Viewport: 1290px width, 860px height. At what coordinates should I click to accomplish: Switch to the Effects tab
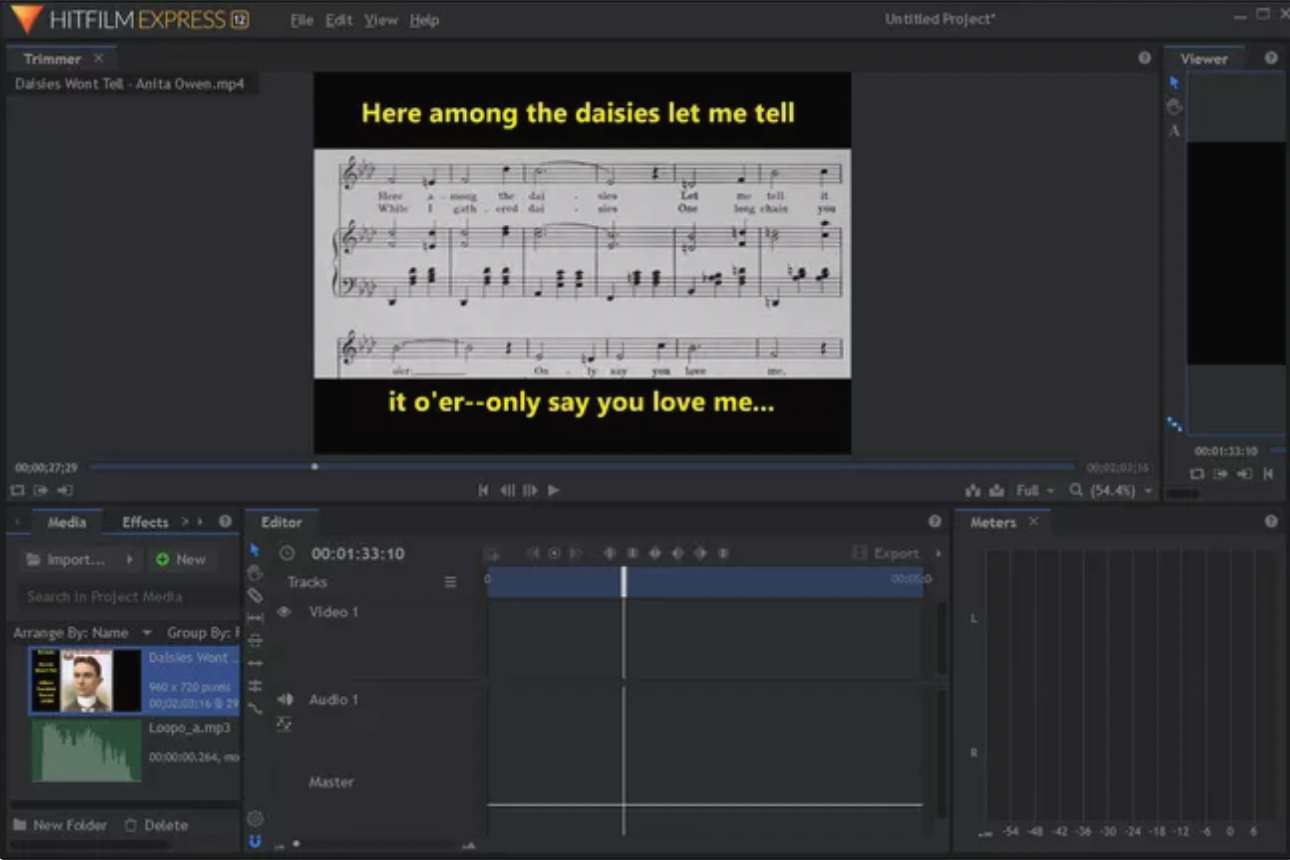(145, 521)
